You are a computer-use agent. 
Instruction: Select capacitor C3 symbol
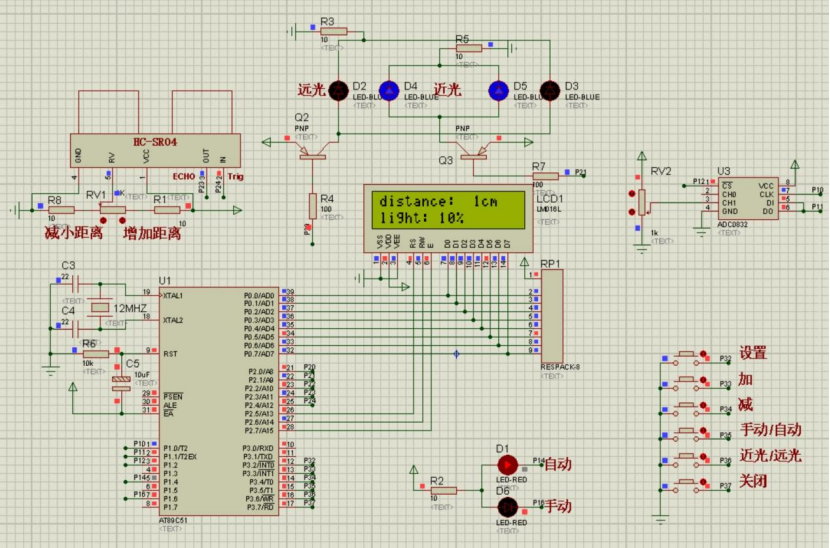coord(76,284)
